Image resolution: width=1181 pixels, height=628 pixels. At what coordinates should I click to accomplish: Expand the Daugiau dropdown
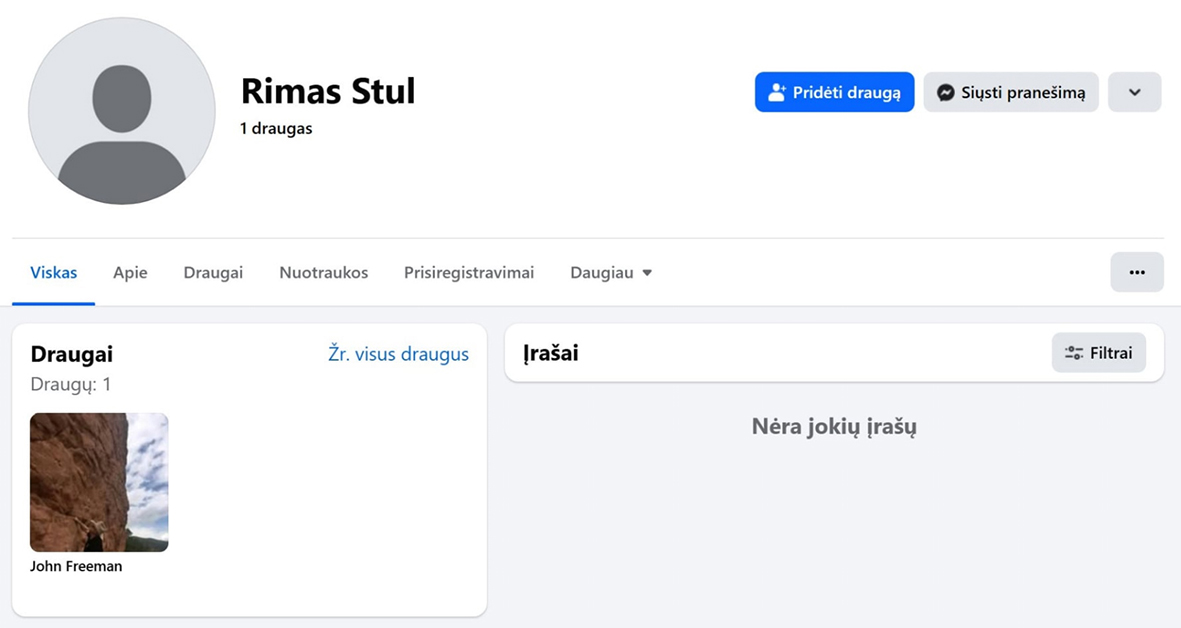[611, 273]
